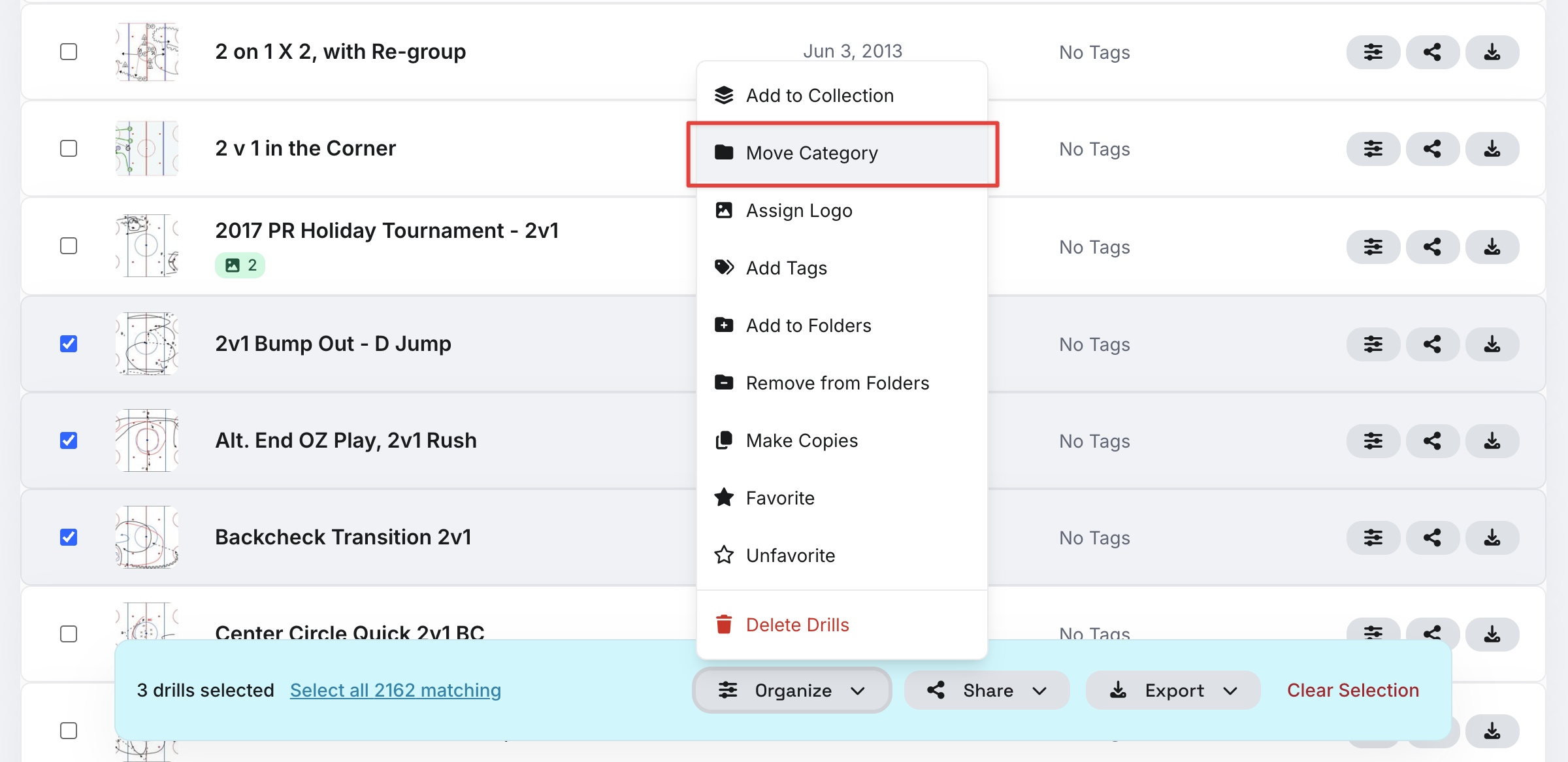
Task: Open the Alt. End OZ Play drill thumbnail
Action: [x=147, y=440]
